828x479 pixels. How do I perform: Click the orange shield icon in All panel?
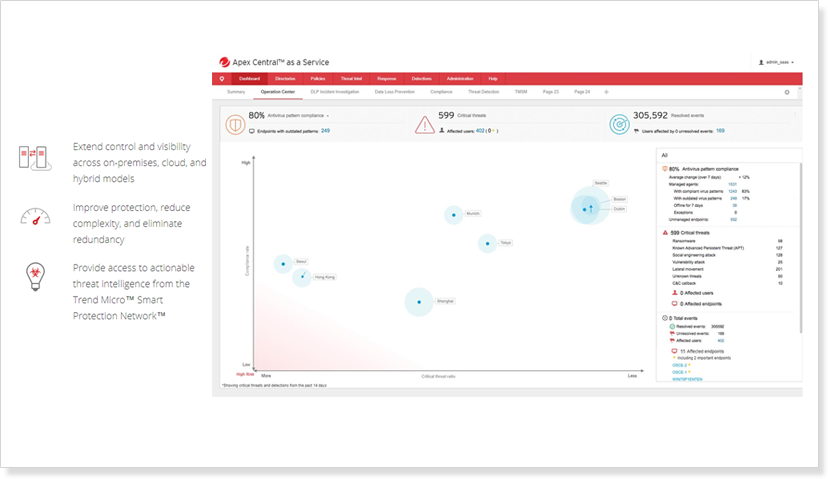pos(665,169)
